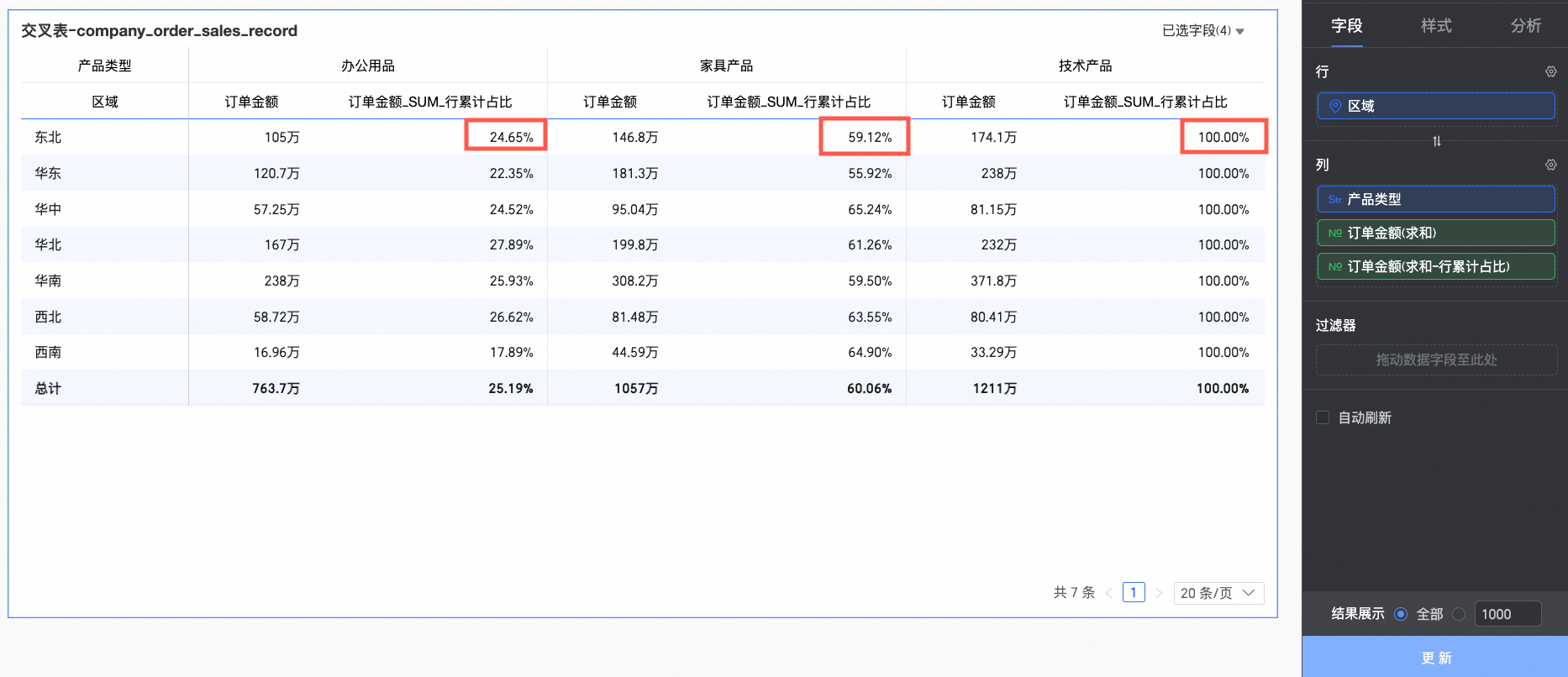Open the row settings gear icon
Viewport: 1568px width, 677px height.
(x=1550, y=72)
